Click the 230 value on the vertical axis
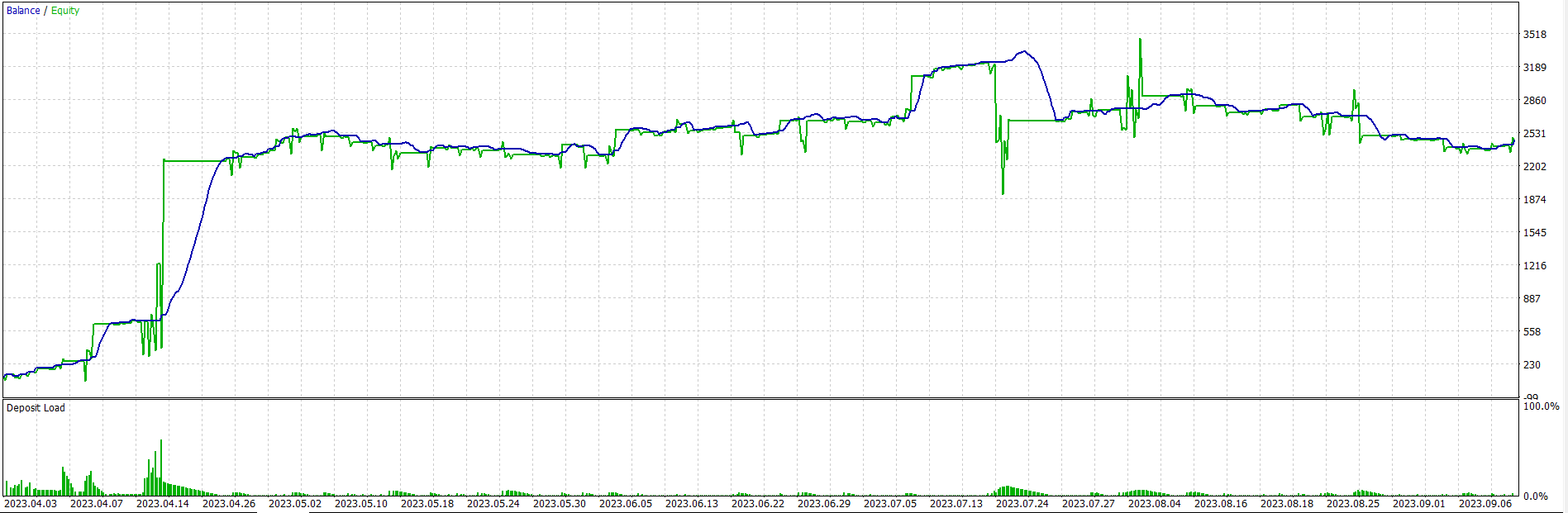This screenshot has width=1568, height=513. [x=1532, y=365]
